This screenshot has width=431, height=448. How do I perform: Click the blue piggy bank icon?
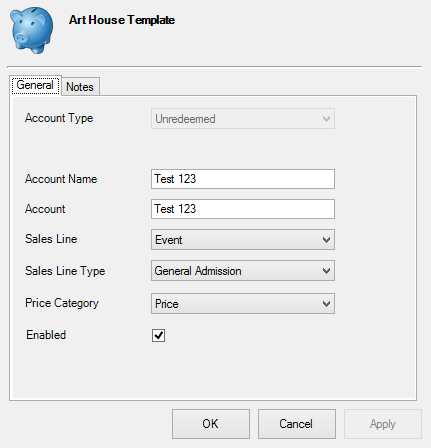coord(31,30)
